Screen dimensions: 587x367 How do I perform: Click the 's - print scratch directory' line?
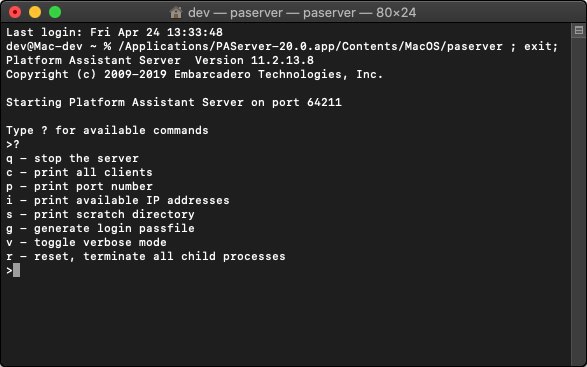100,214
